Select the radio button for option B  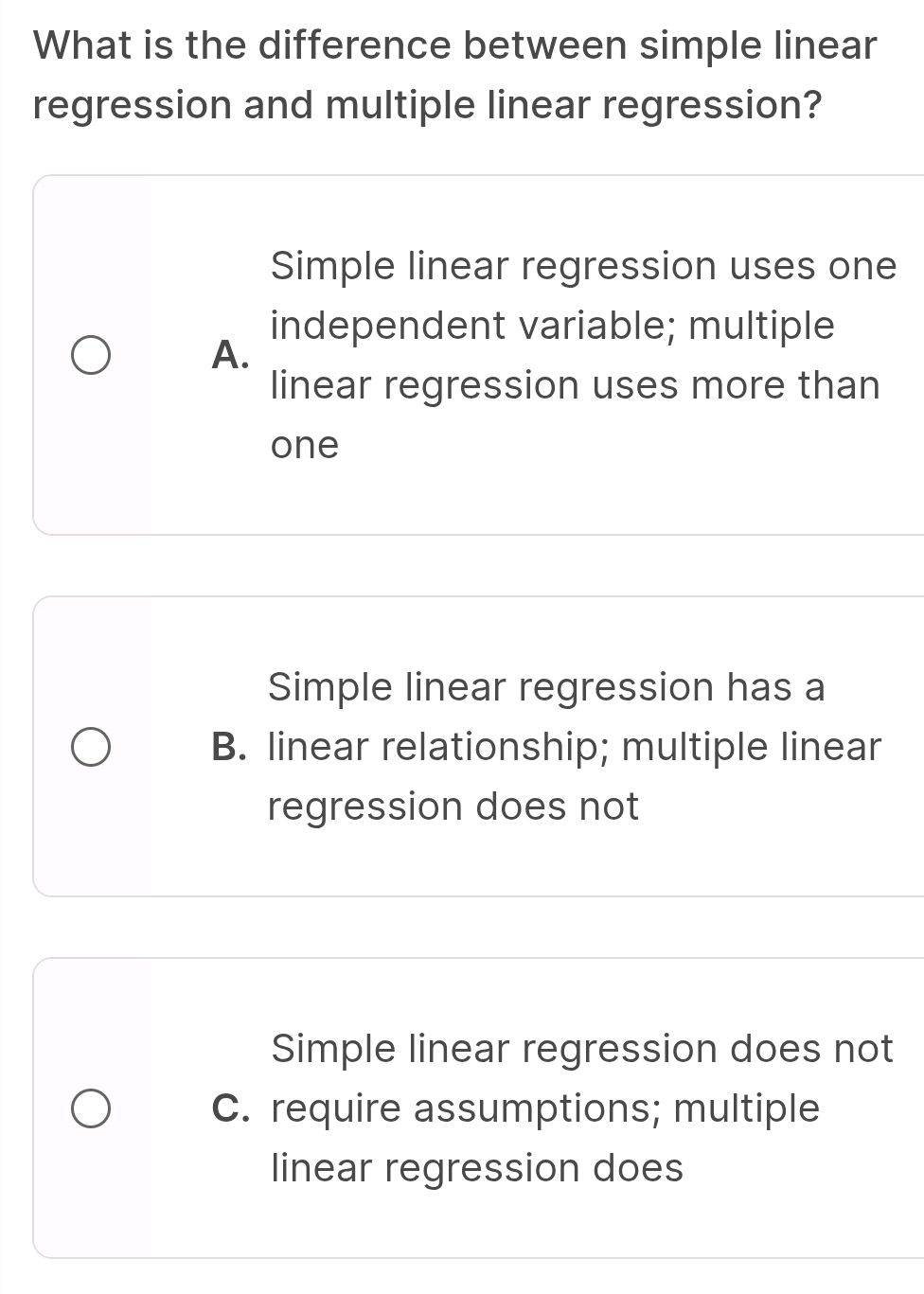click(92, 747)
